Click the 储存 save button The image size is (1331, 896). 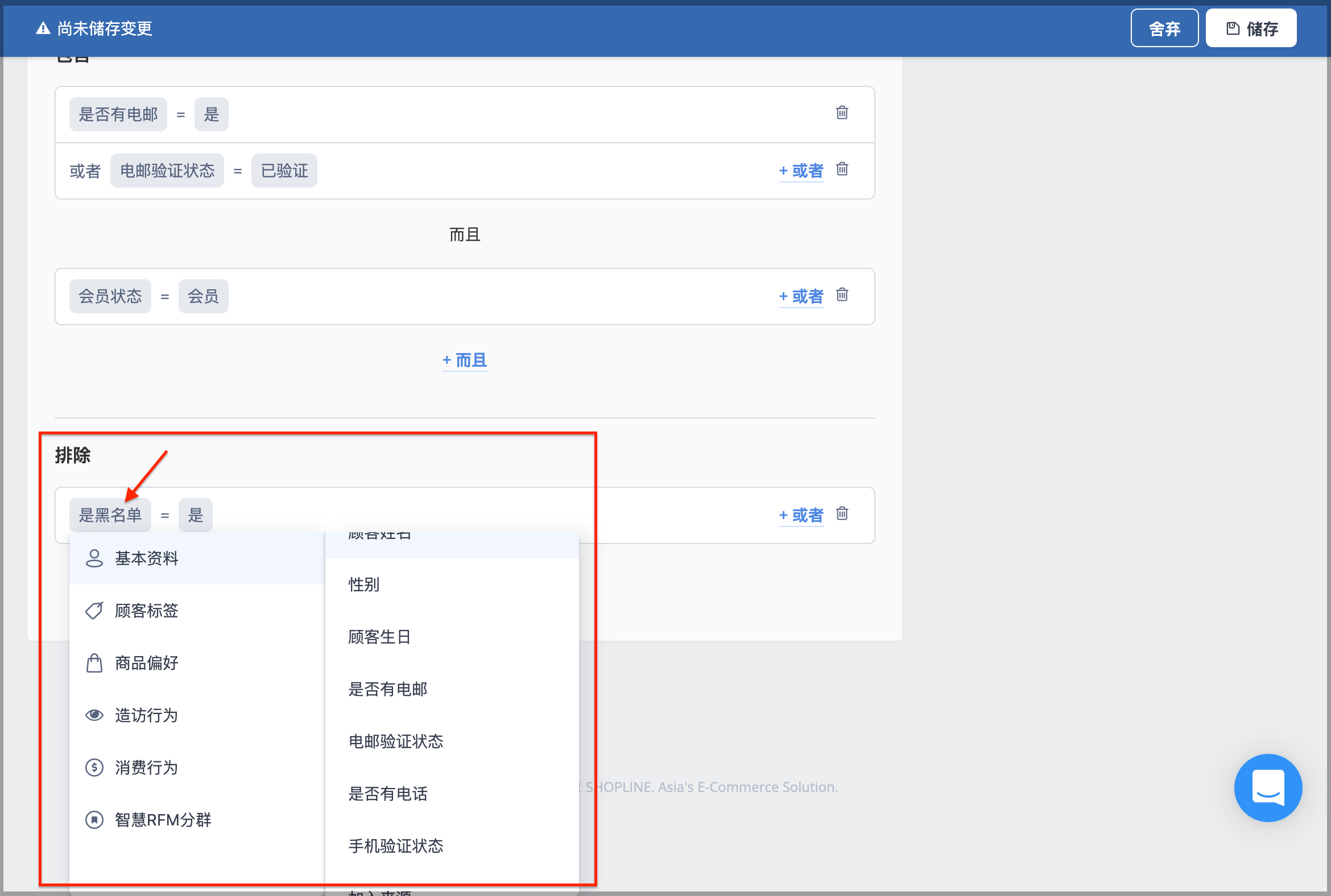pos(1250,28)
